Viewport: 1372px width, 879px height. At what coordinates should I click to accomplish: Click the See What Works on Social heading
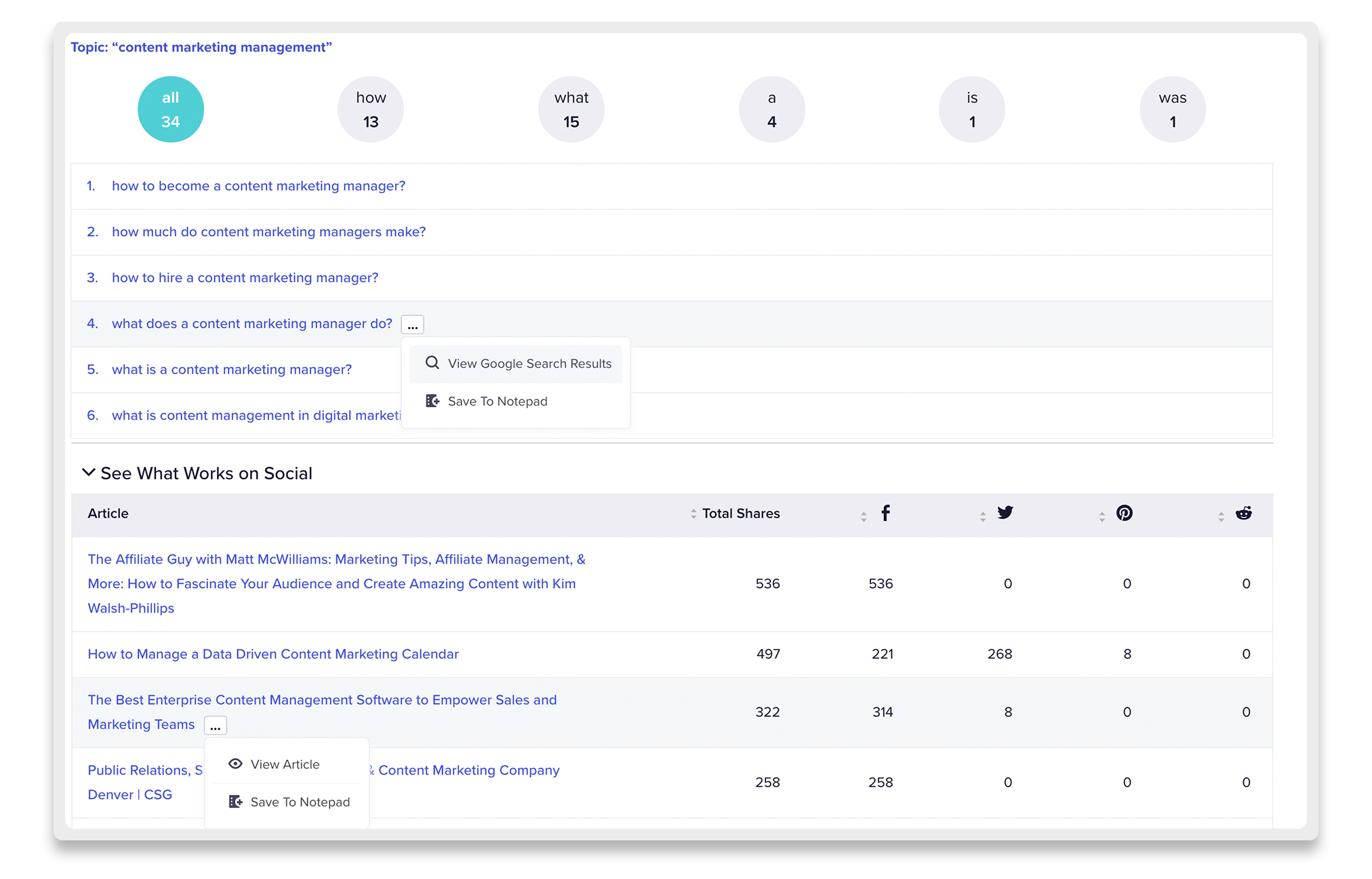(x=206, y=473)
